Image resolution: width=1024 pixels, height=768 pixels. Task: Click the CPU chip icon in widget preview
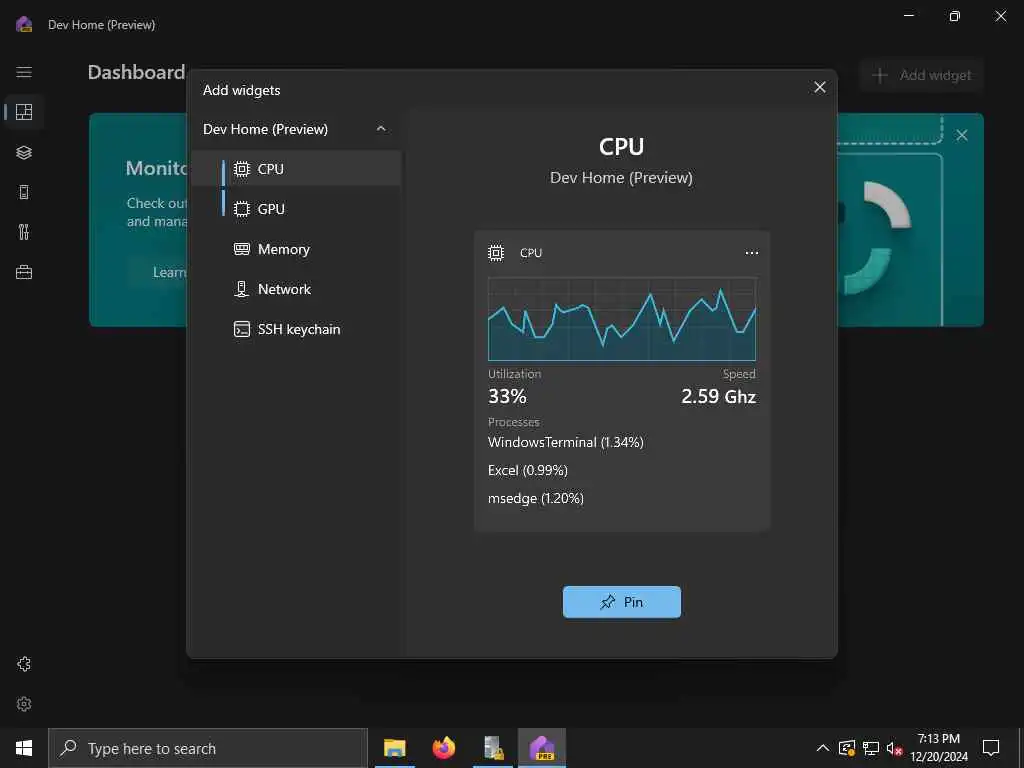click(496, 253)
